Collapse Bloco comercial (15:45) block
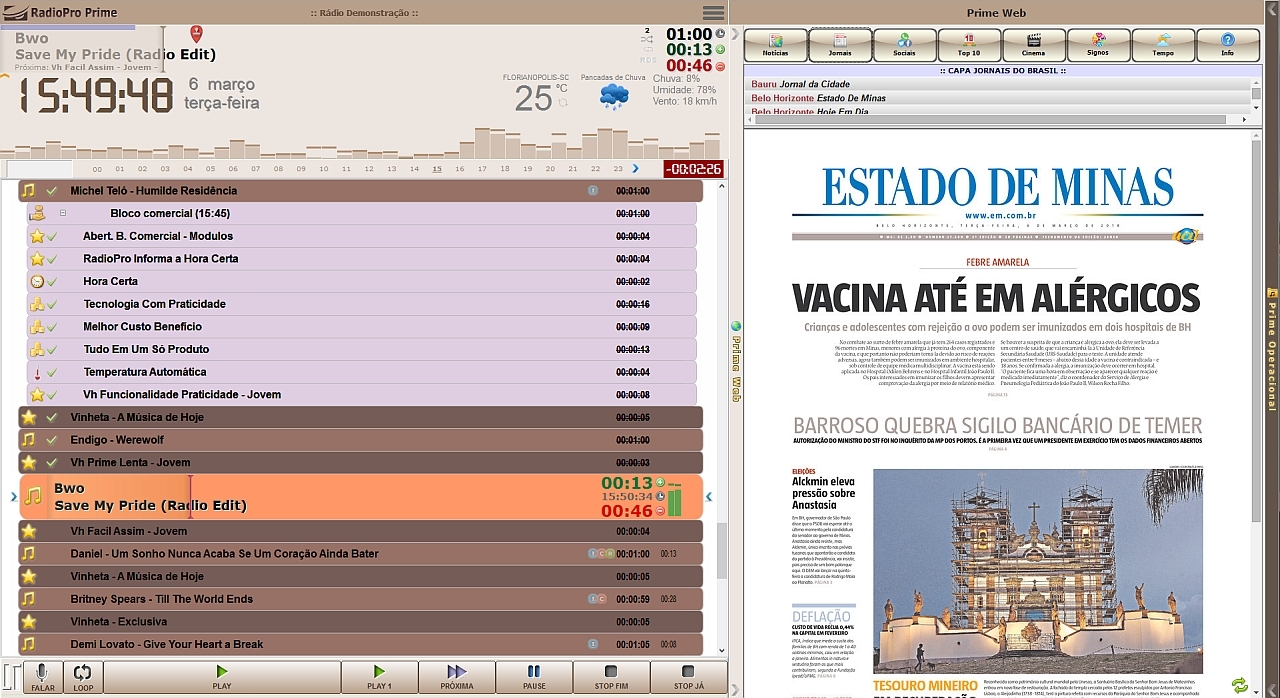Viewport: 1280px width, 698px height. coord(62,213)
